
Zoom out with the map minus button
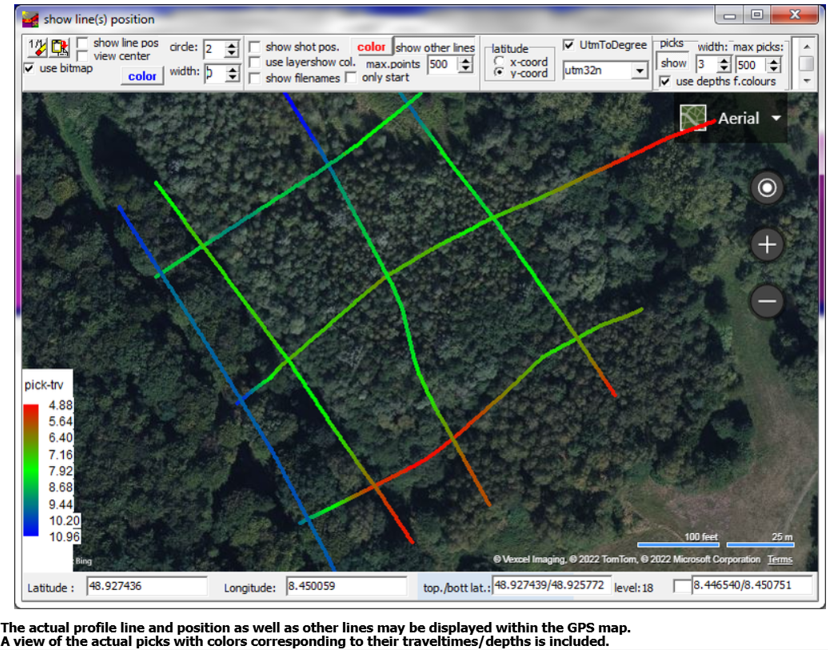[767, 302]
